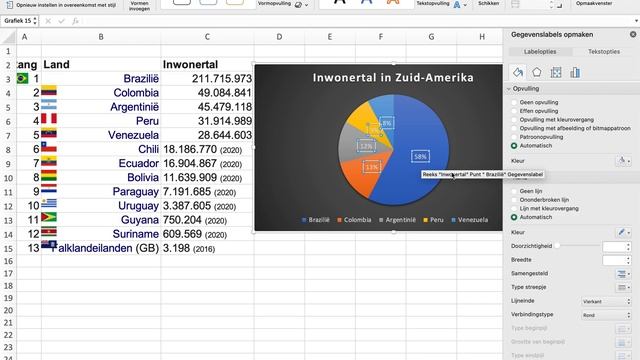Screen dimensions: 640x360
Task: Open the fill Kleur paint bucket dropdown
Action: click(623, 161)
